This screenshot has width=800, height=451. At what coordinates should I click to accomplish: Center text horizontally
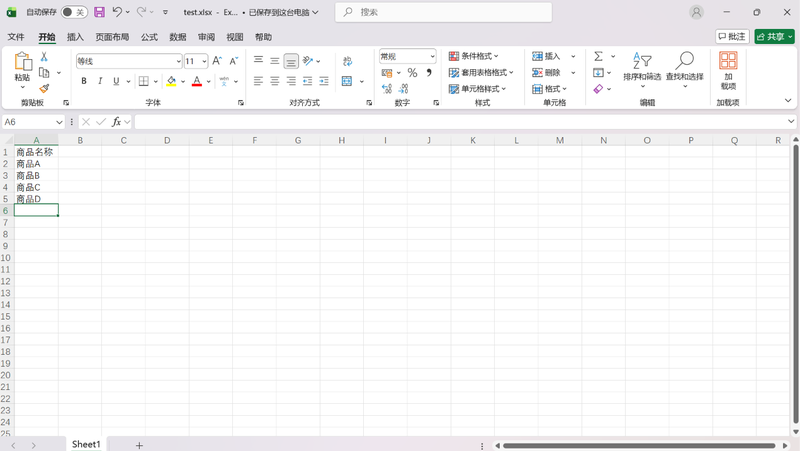coord(274,81)
